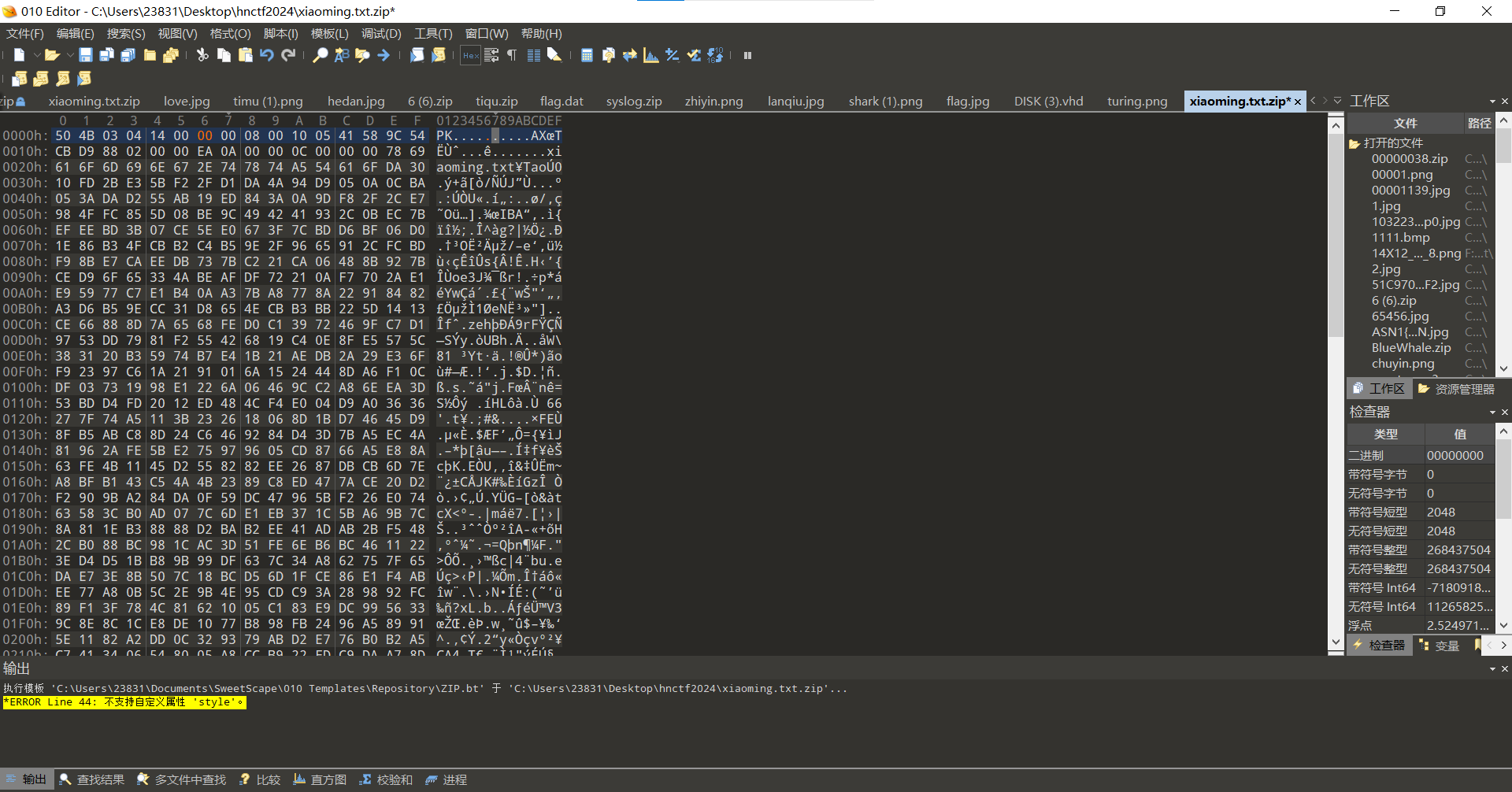Open the 检查器 panel options dropdown
The width and height of the screenshot is (1512, 792).
coord(1492,413)
